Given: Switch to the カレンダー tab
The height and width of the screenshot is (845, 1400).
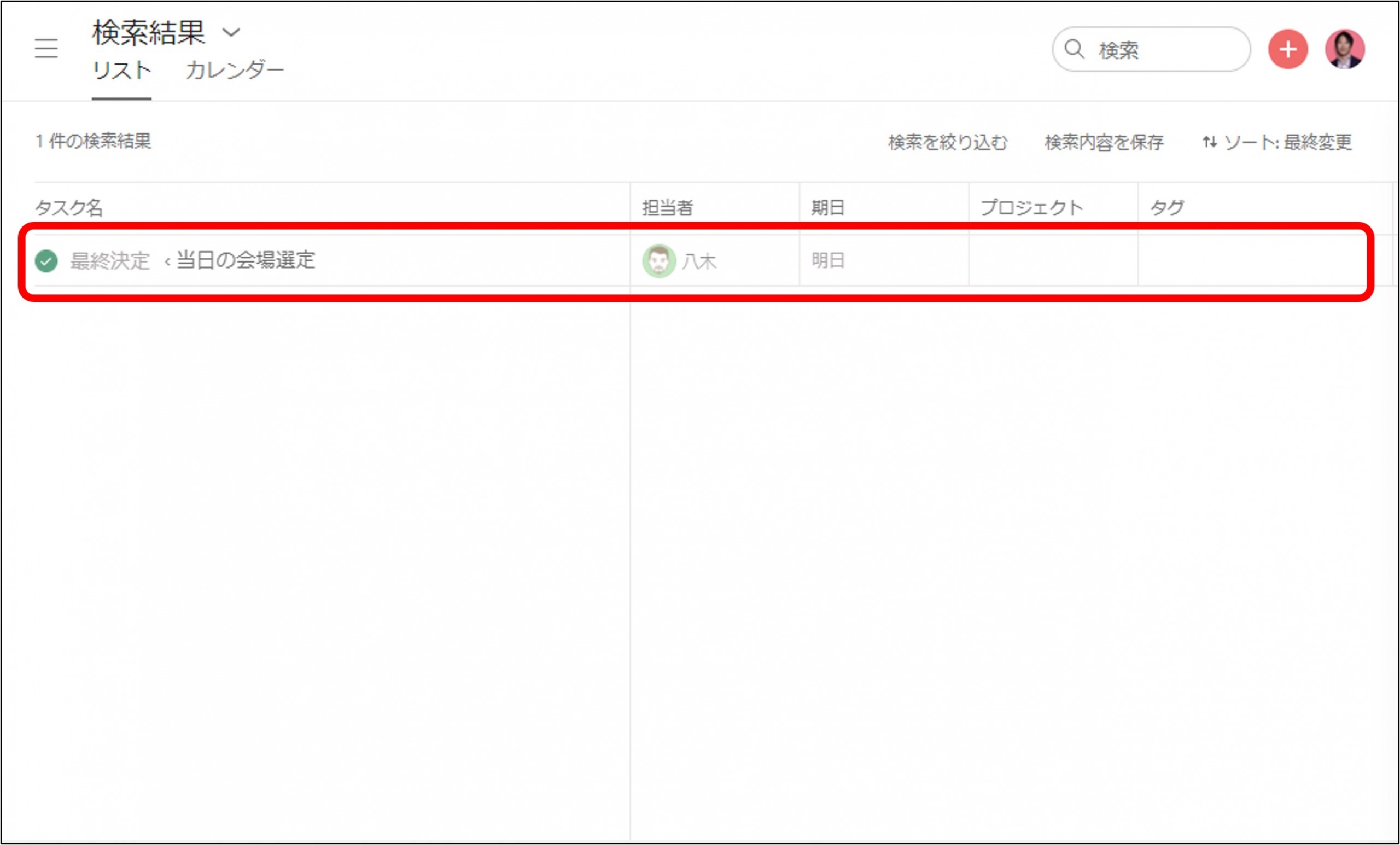Looking at the screenshot, I should [x=234, y=71].
